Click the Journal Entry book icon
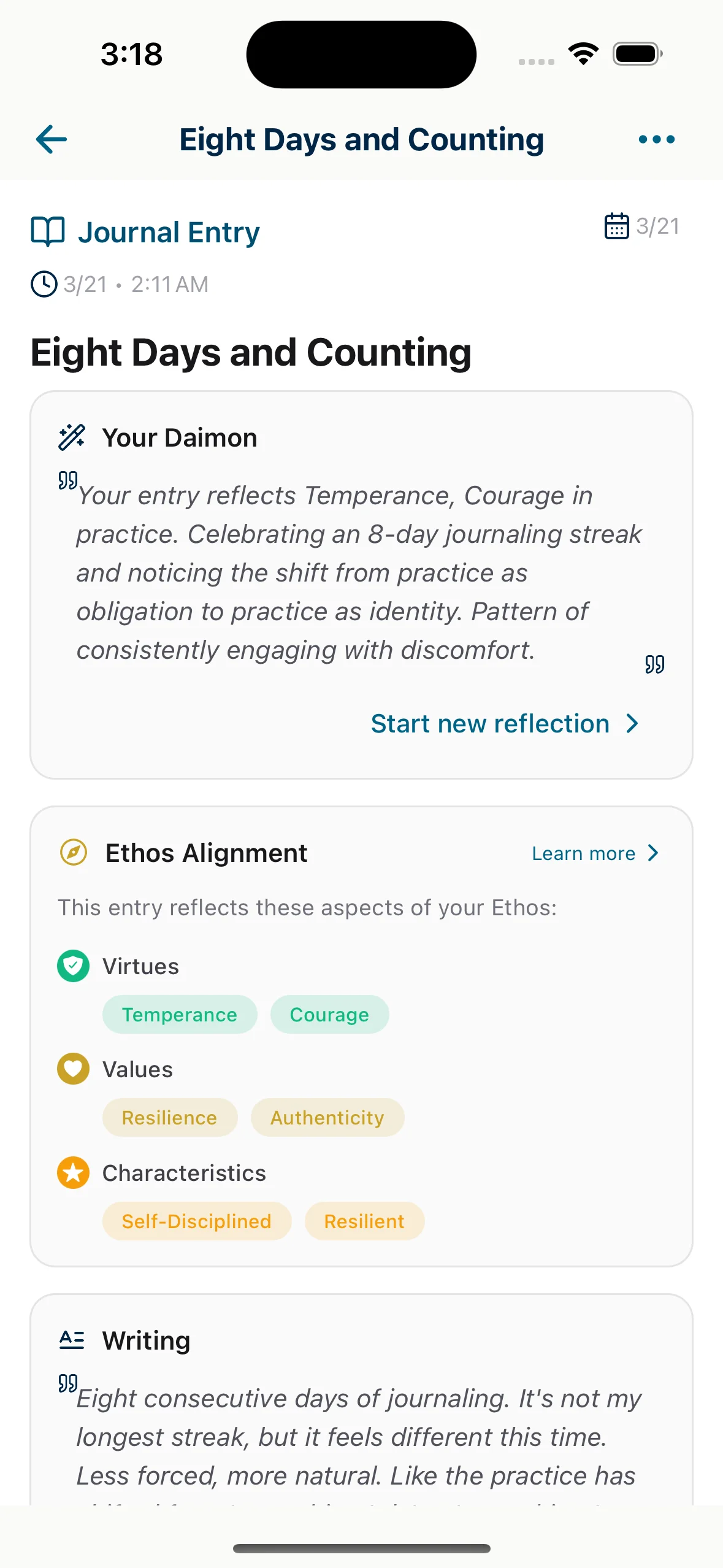723x1568 pixels. [48, 231]
